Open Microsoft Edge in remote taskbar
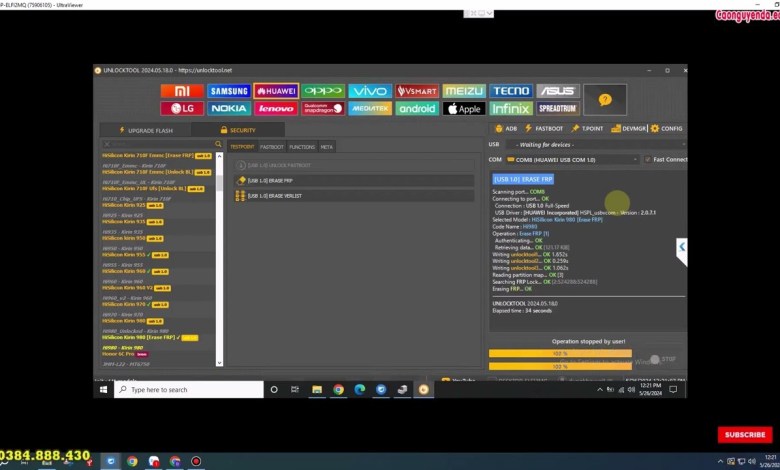The width and height of the screenshot is (780, 470). [360, 390]
